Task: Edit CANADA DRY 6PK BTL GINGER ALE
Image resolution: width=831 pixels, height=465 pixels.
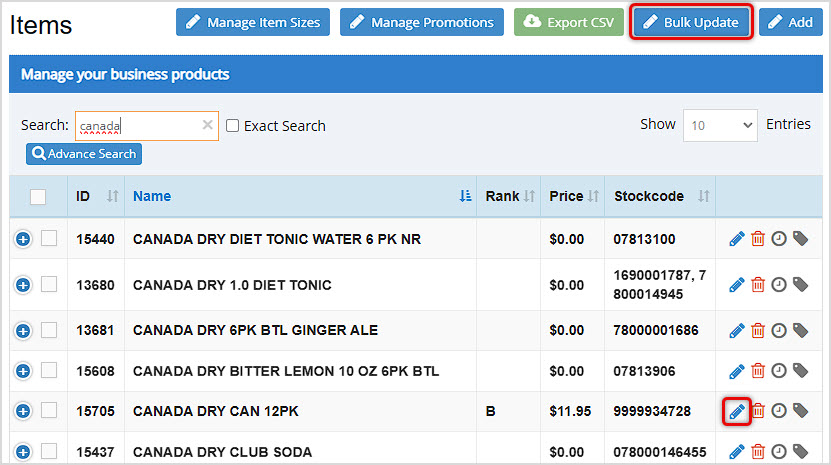Action: [737, 331]
